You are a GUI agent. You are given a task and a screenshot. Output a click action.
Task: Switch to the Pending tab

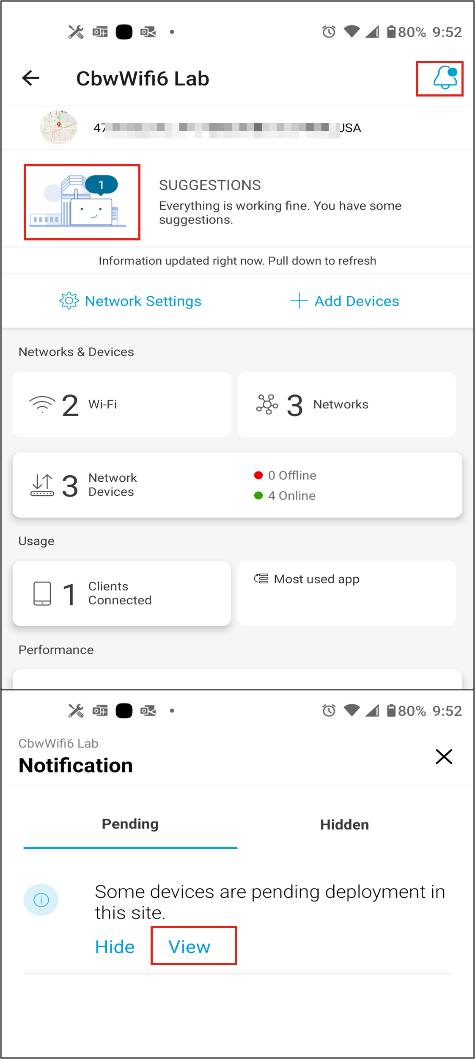tap(130, 824)
